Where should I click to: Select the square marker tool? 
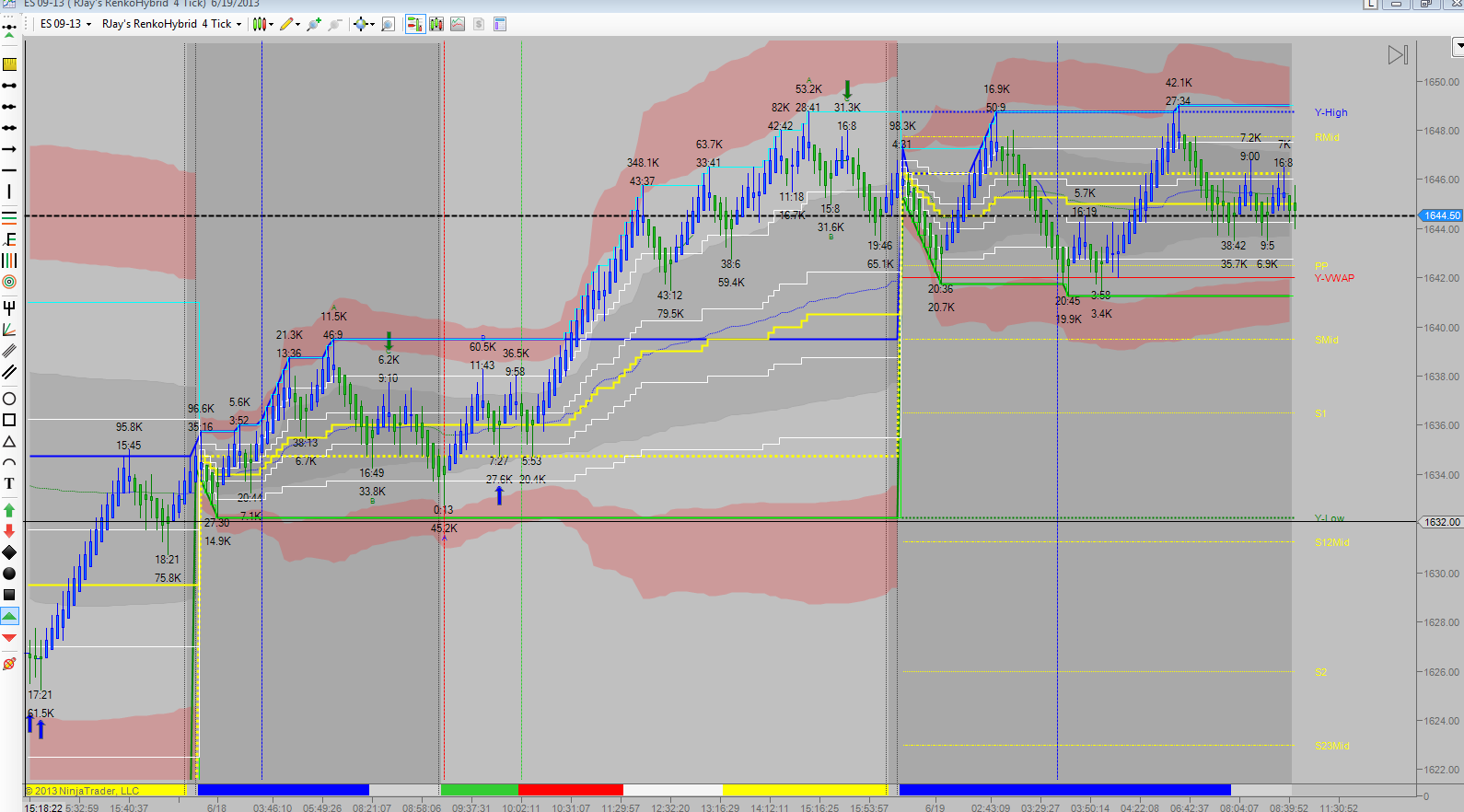click(9, 595)
